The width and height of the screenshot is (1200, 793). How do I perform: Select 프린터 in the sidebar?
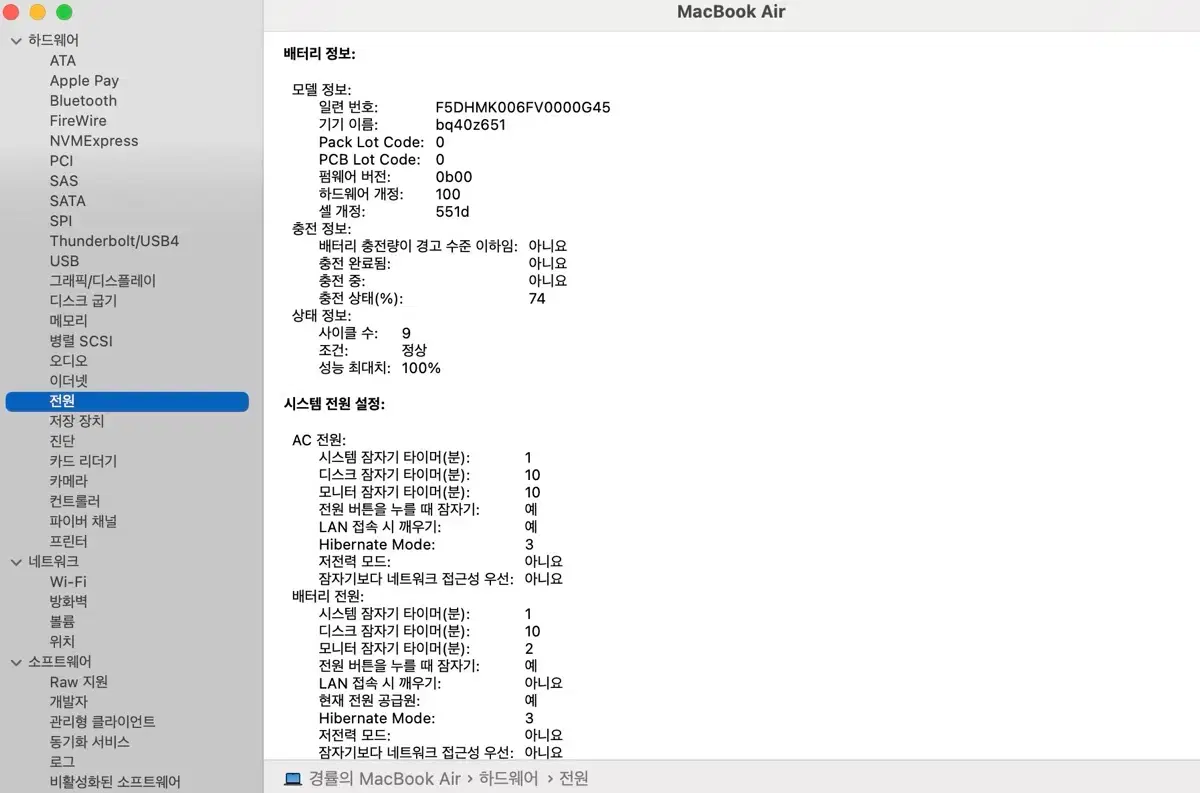69,541
